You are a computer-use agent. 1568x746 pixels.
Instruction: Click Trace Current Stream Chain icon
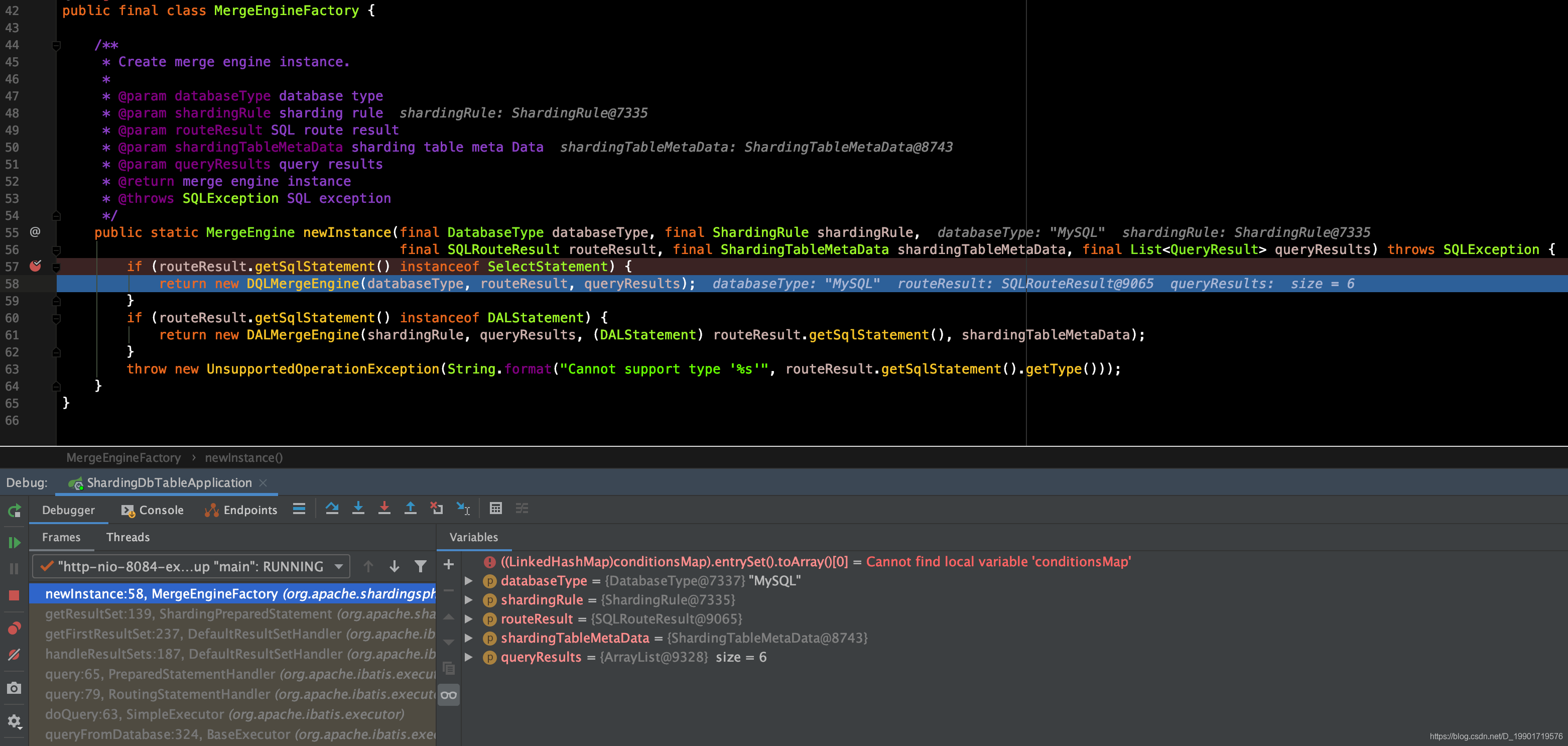[x=521, y=509]
